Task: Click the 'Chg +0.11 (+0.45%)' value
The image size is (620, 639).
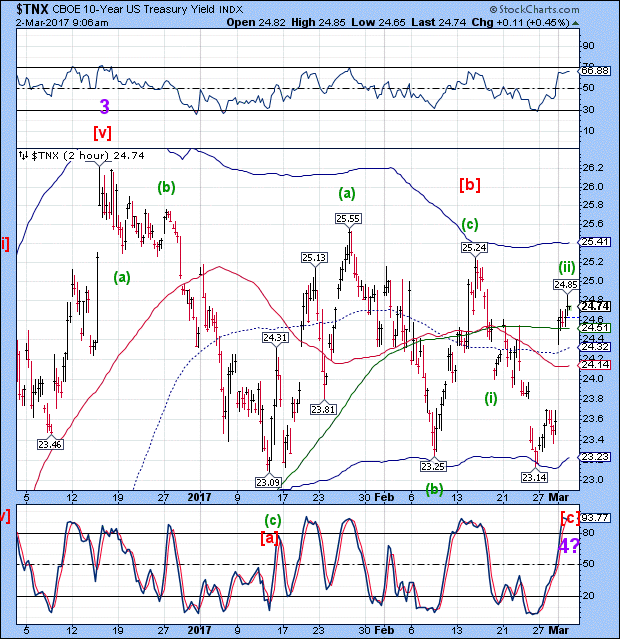Action: pos(521,23)
